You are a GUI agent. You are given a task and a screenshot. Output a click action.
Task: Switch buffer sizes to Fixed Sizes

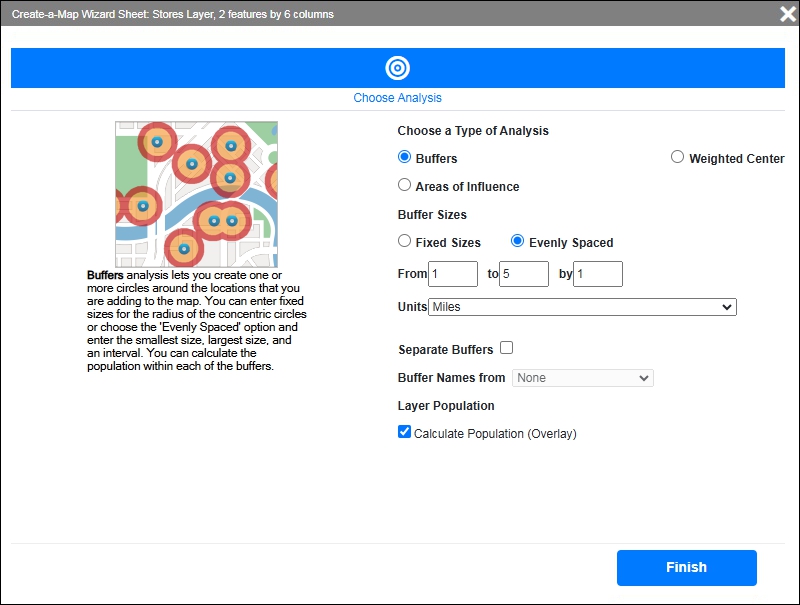click(405, 241)
